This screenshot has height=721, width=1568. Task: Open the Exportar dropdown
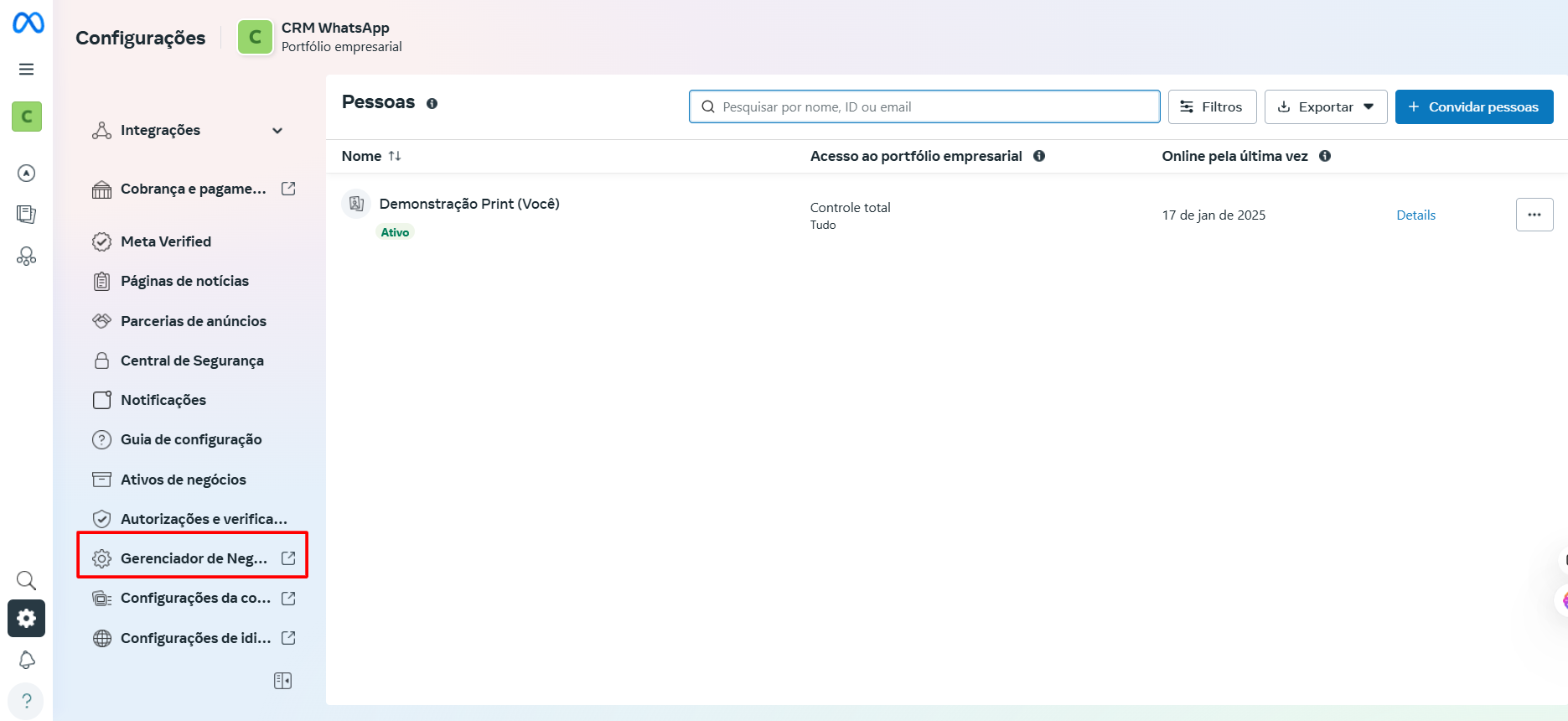(1325, 107)
